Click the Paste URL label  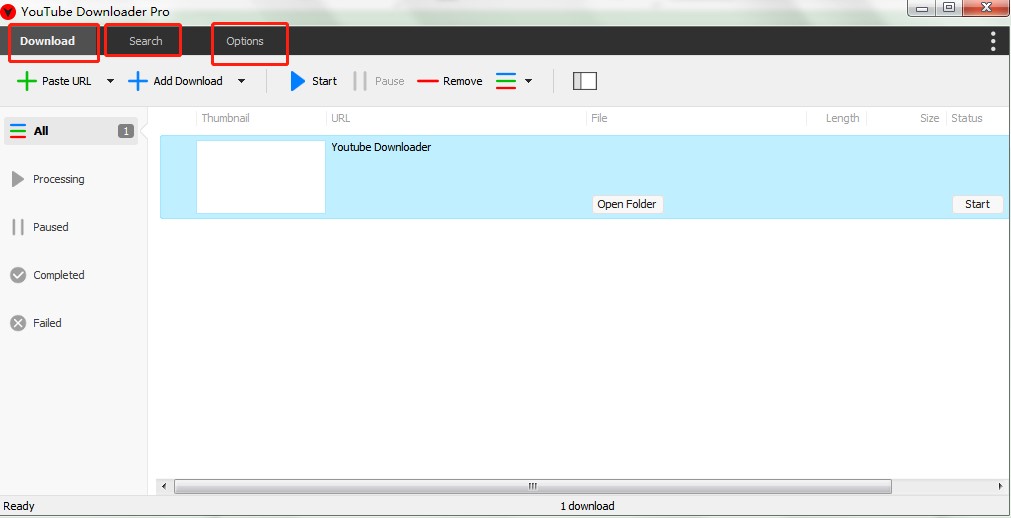click(66, 81)
